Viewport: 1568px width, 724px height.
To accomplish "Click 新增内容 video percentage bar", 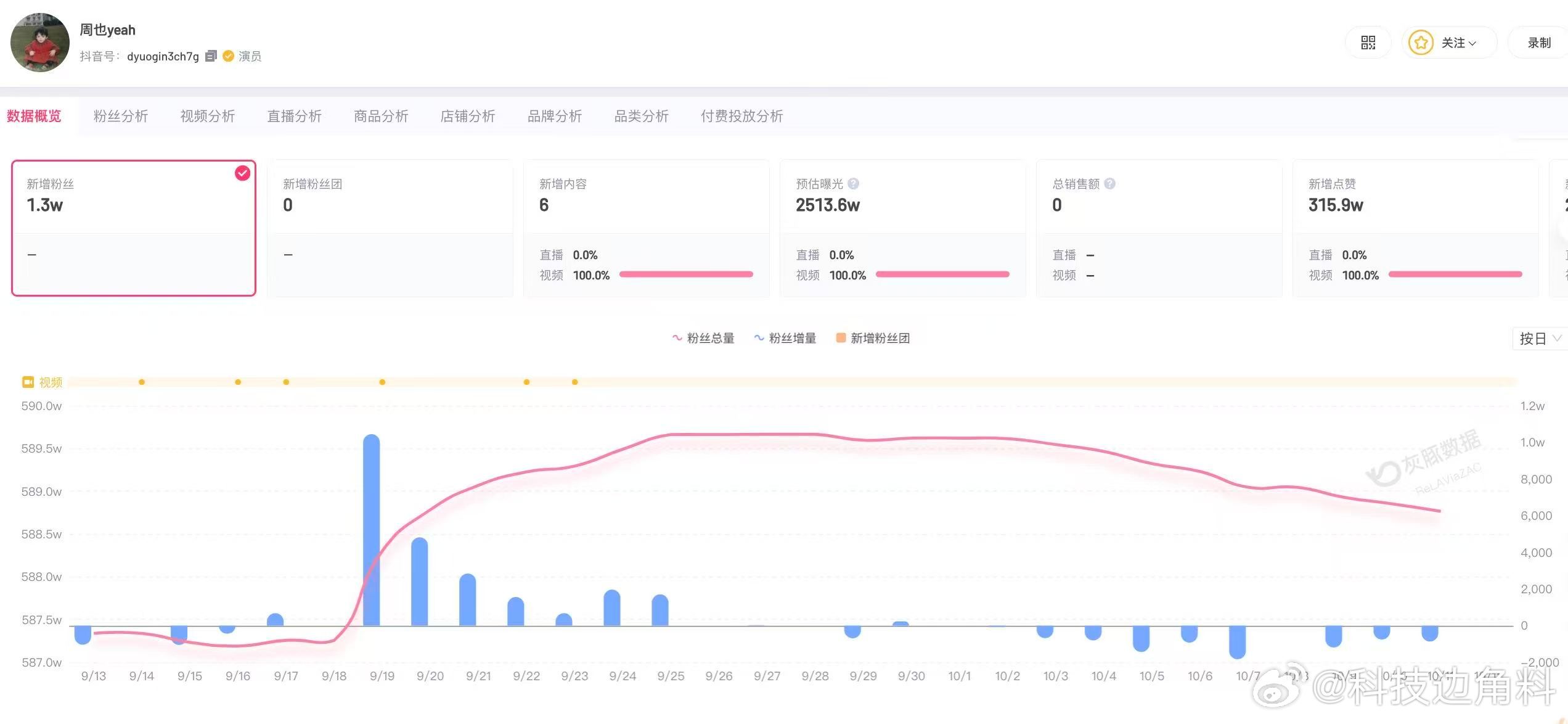I will coord(686,274).
